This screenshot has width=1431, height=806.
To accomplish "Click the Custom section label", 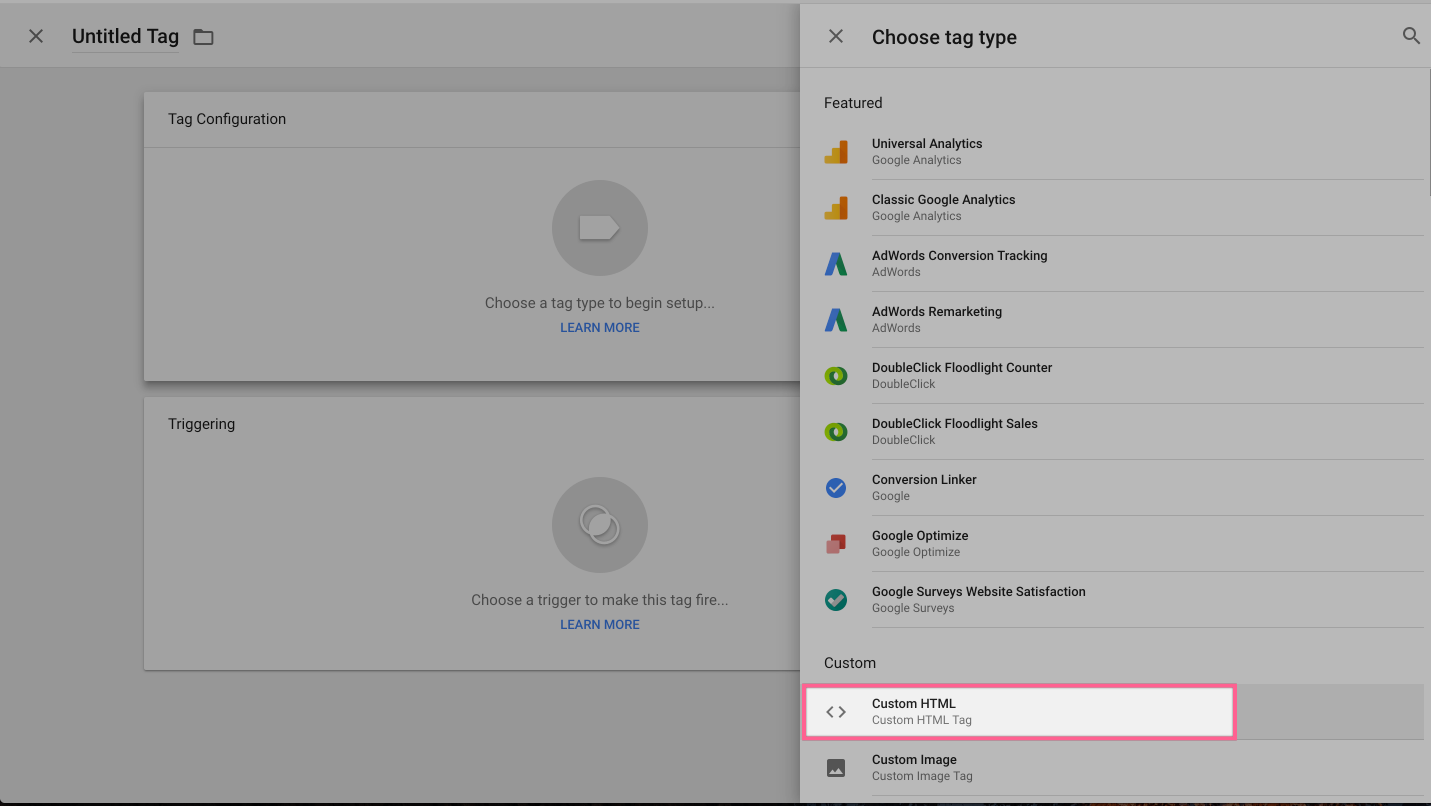I will 850,663.
